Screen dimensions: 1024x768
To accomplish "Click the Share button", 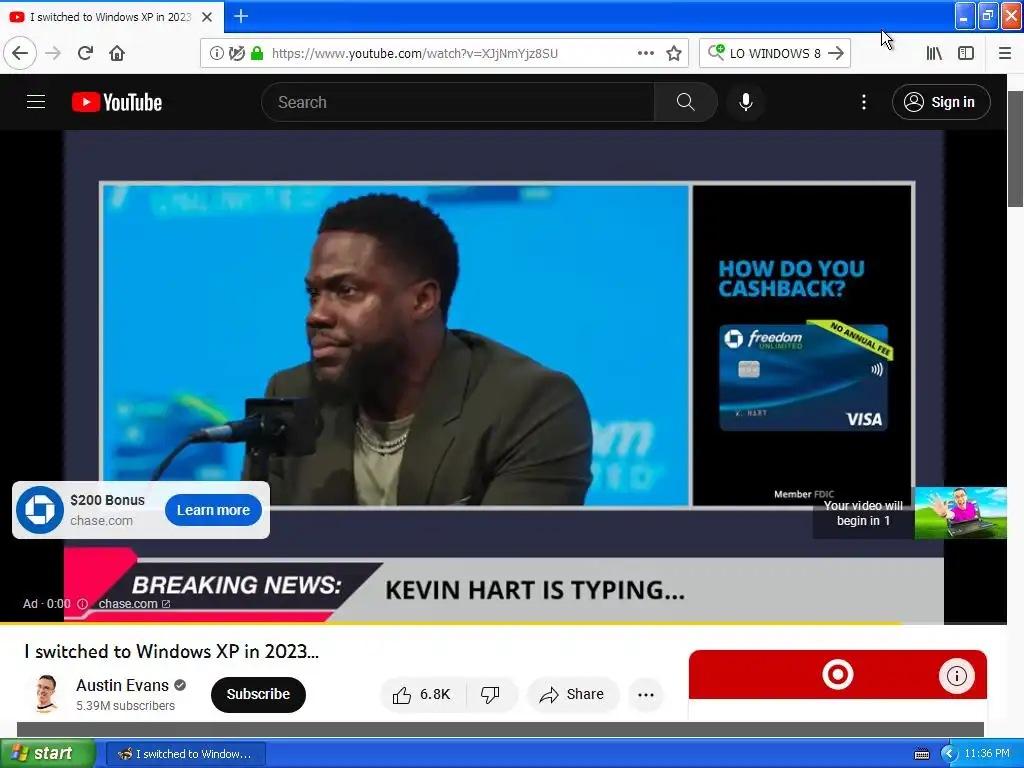I will point(572,694).
